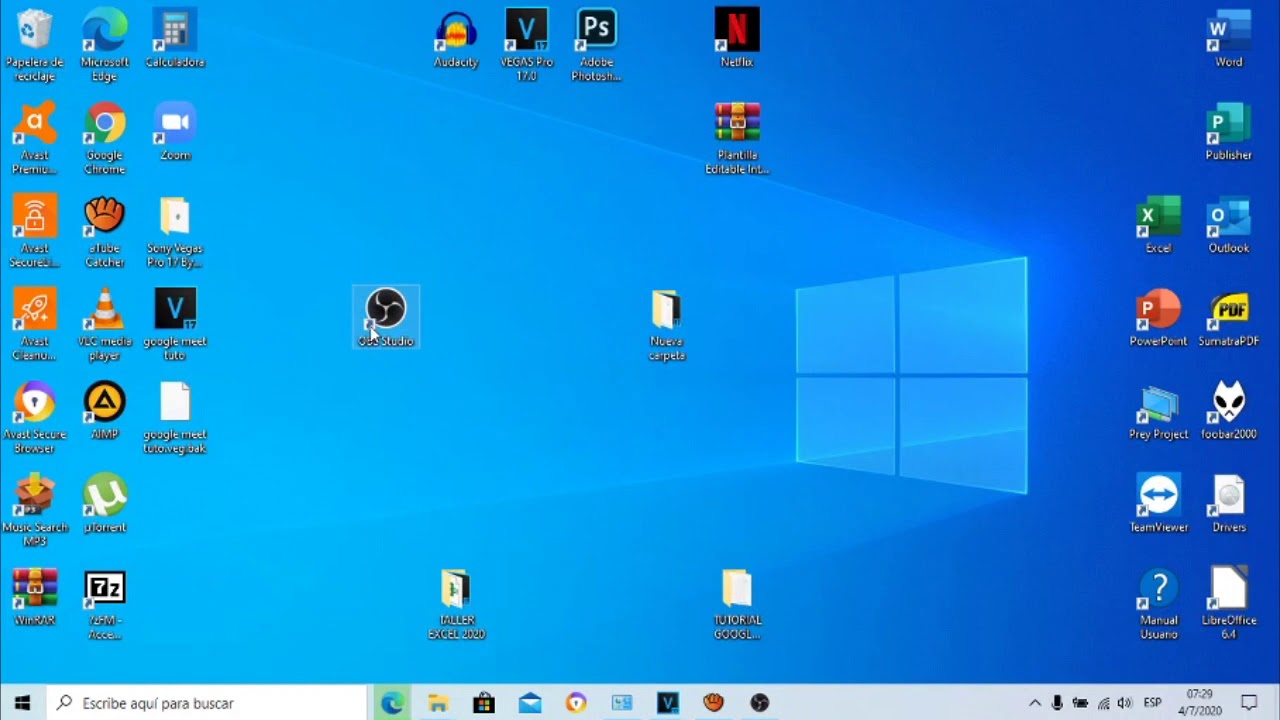Expand hidden system tray icons
Viewport: 1280px width, 720px height.
click(x=1035, y=703)
